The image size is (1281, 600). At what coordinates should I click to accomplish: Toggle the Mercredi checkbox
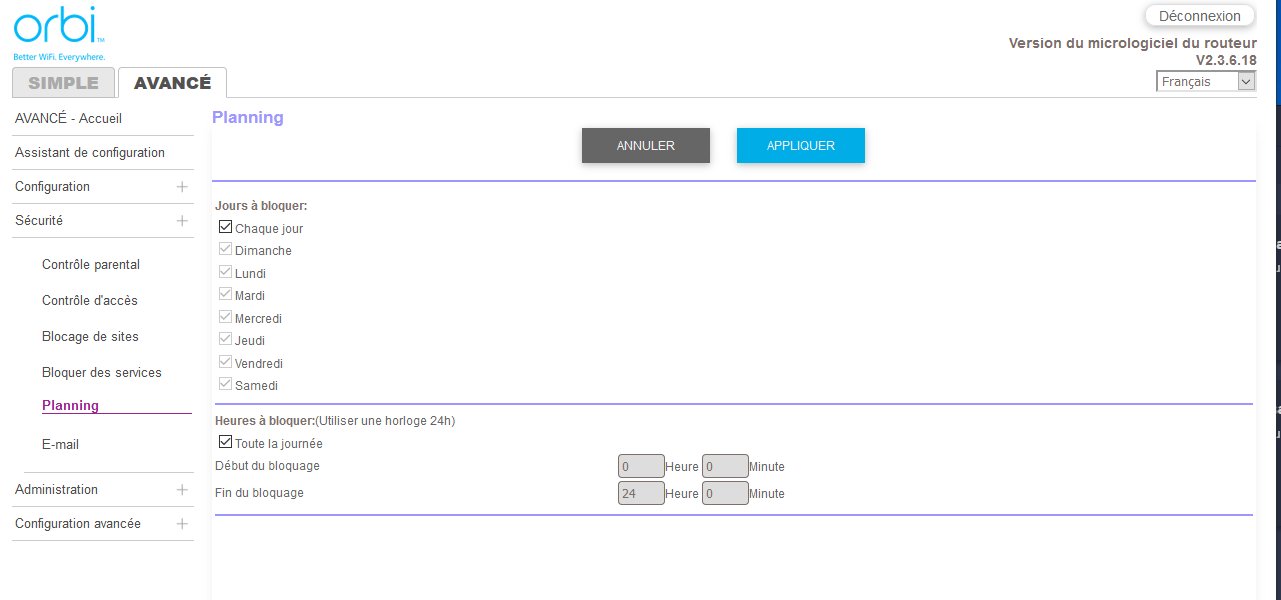pos(225,318)
